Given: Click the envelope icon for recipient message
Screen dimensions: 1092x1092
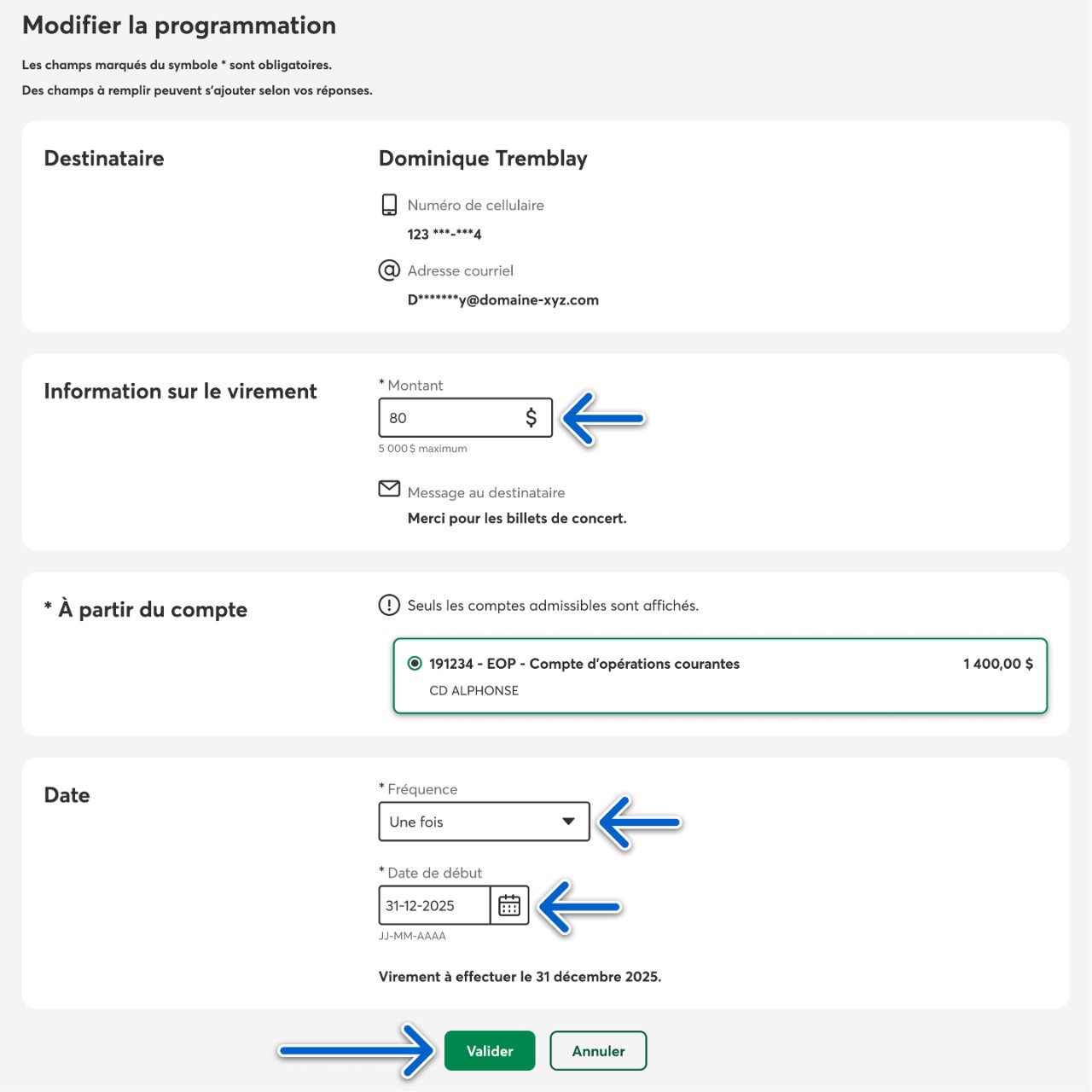Looking at the screenshot, I should (389, 489).
